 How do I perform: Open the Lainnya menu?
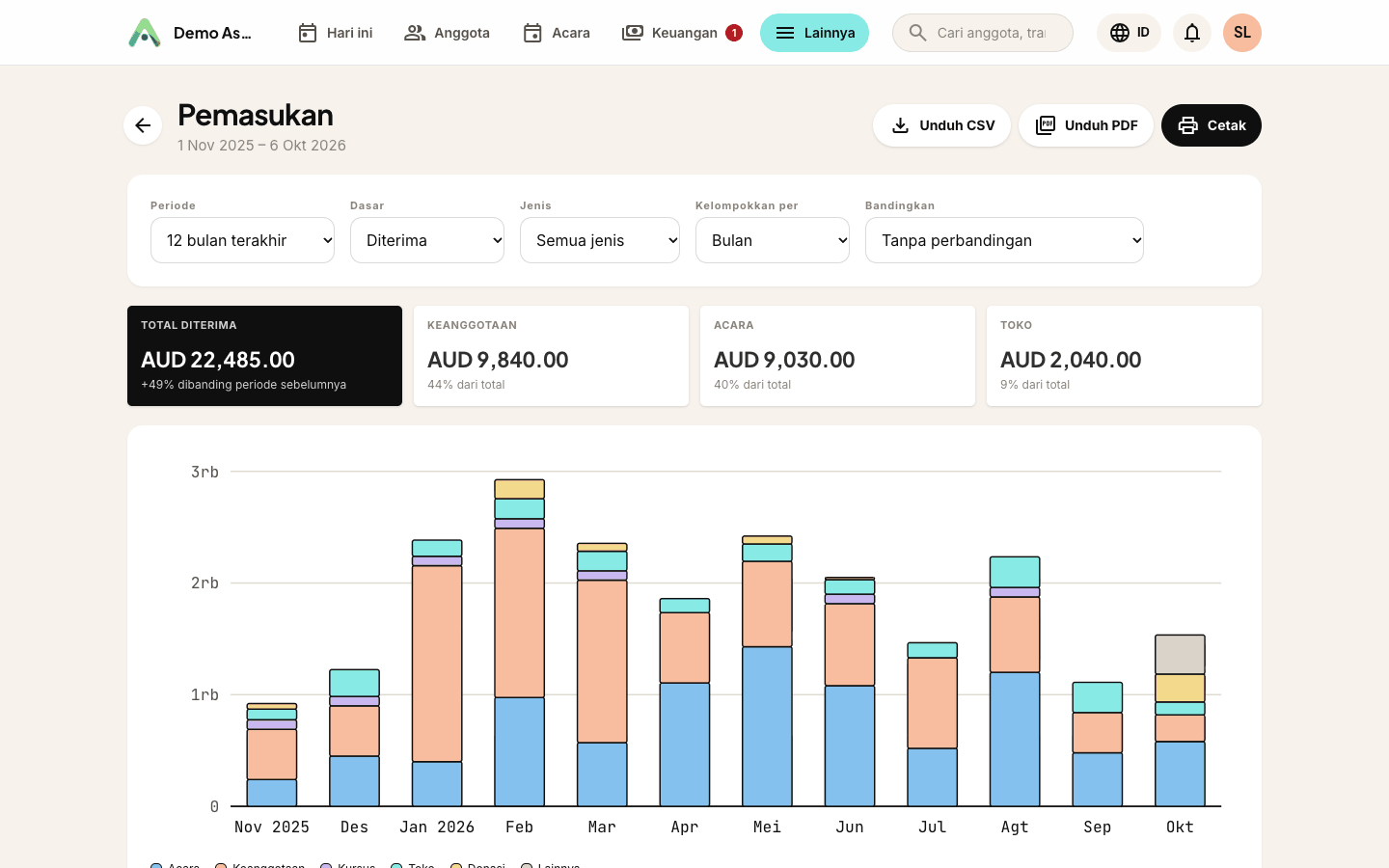tap(814, 33)
